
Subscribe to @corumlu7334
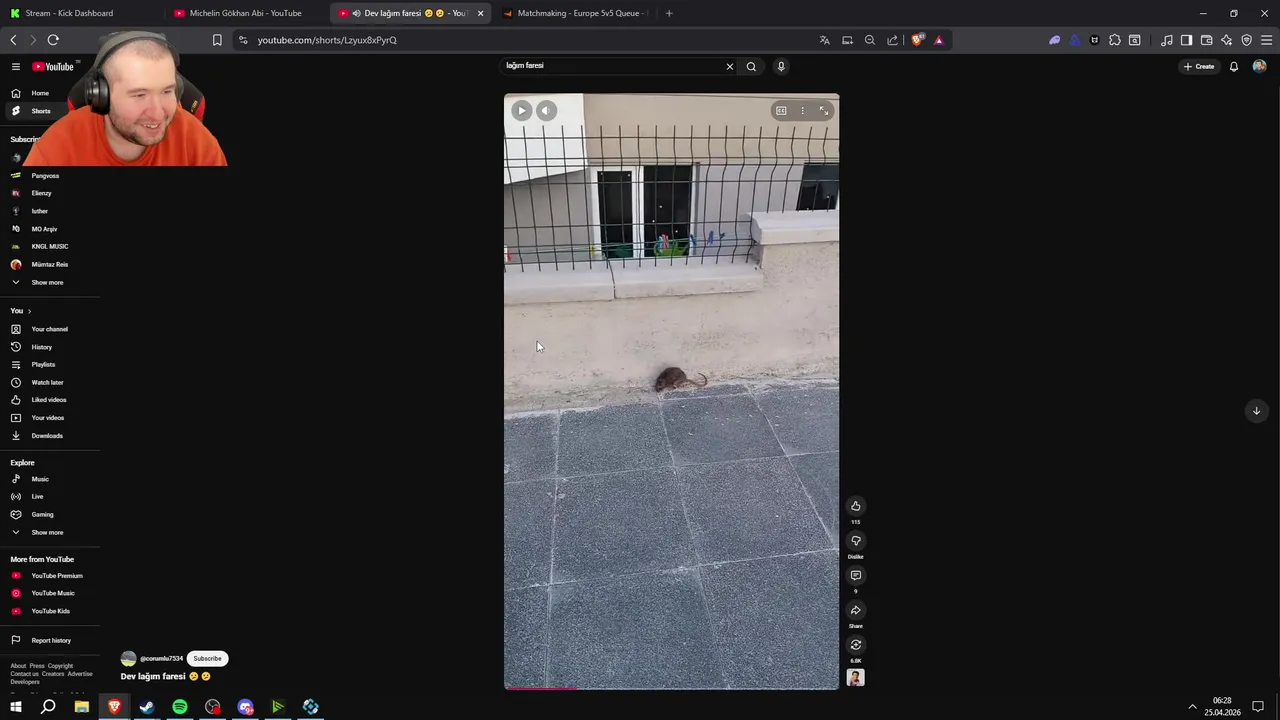tap(207, 658)
